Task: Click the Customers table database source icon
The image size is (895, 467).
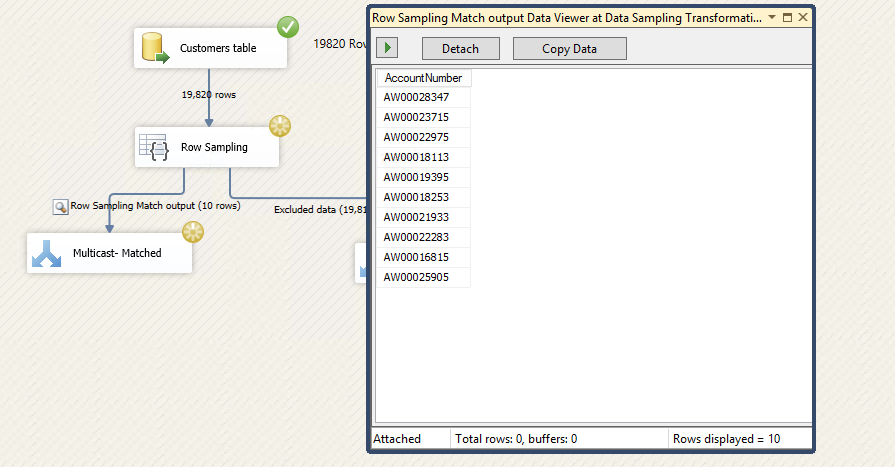Action: coord(155,48)
